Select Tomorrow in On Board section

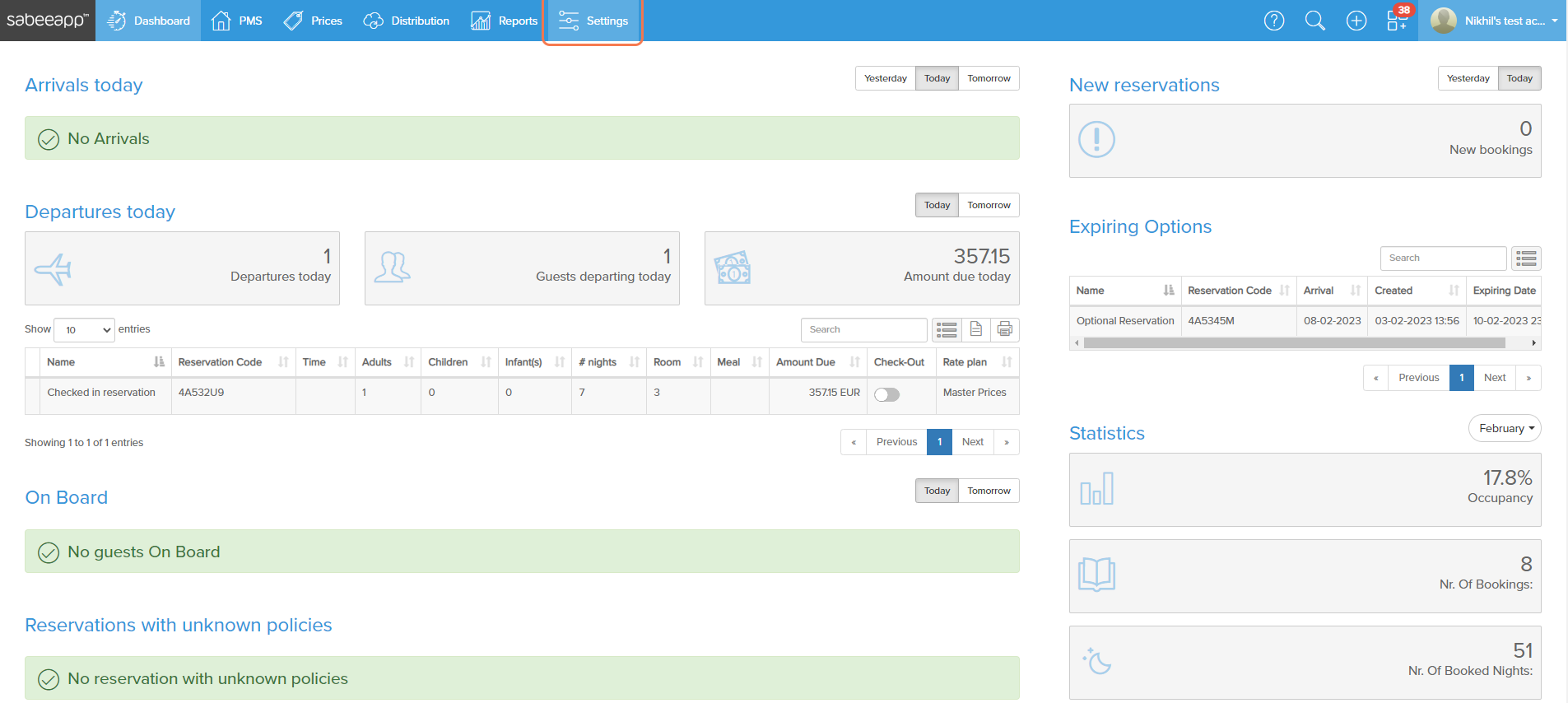point(989,491)
